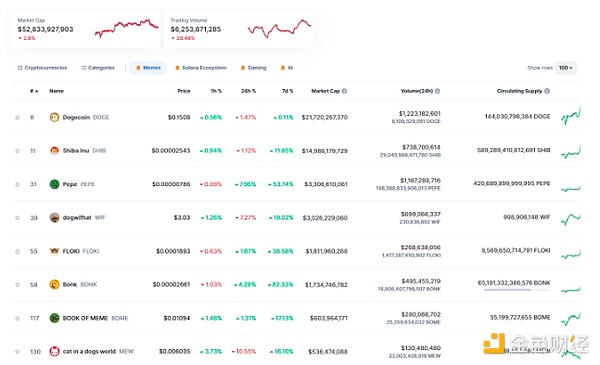Toggle the watchlist star for Pepe

click(x=17, y=184)
